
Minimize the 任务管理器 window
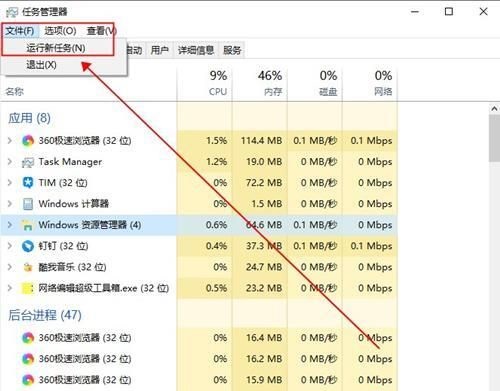point(415,12)
